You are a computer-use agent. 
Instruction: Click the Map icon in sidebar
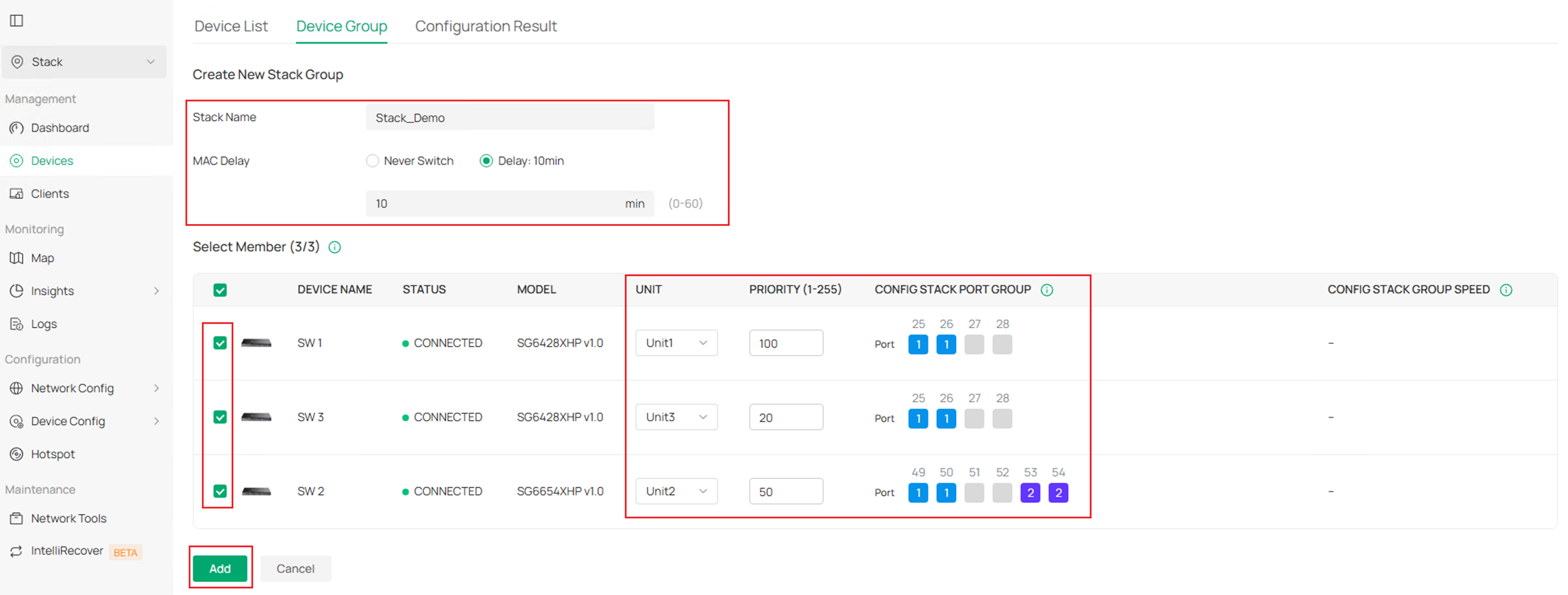pos(16,258)
